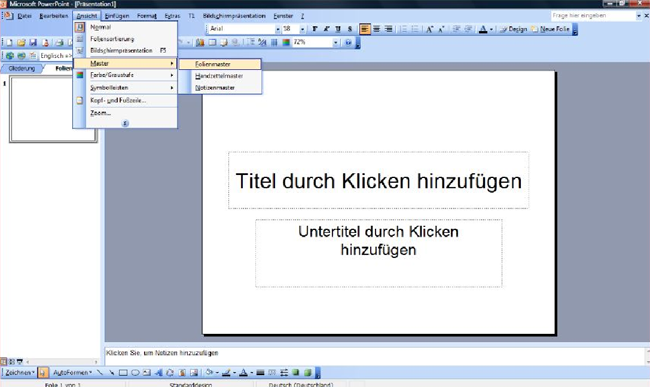The width and height of the screenshot is (650, 387).
Task: Choose Folienmaster from the Master submenu
Action: [x=220, y=64]
